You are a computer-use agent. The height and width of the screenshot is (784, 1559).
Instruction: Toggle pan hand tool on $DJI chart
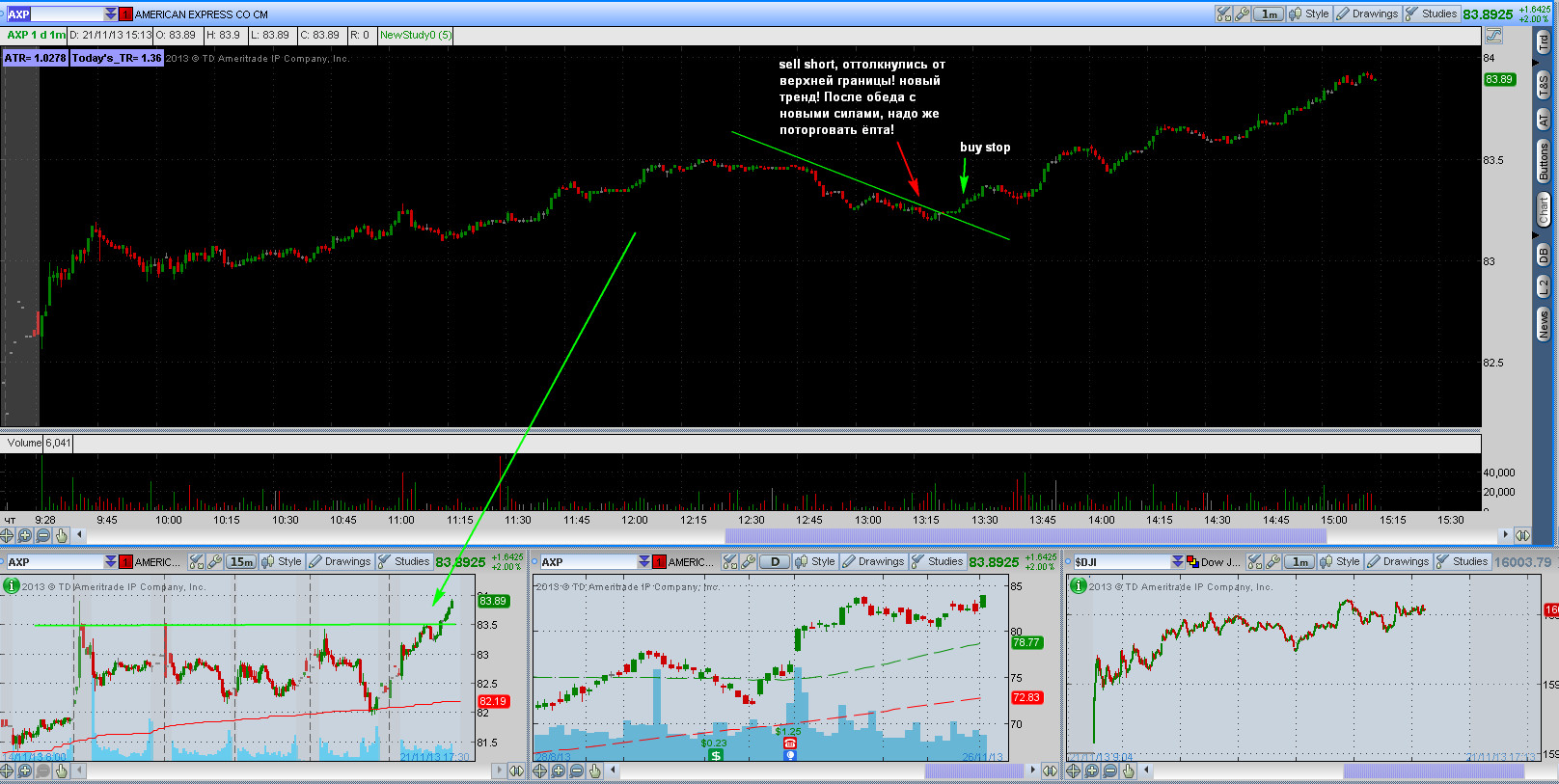[x=1129, y=770]
